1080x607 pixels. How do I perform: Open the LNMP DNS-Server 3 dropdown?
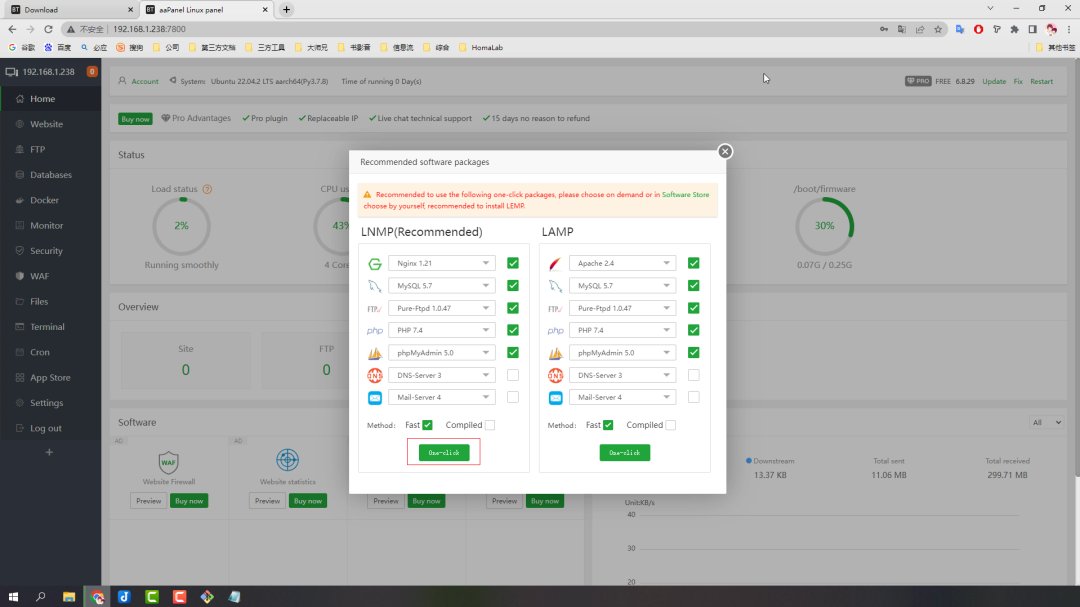tap(442, 375)
